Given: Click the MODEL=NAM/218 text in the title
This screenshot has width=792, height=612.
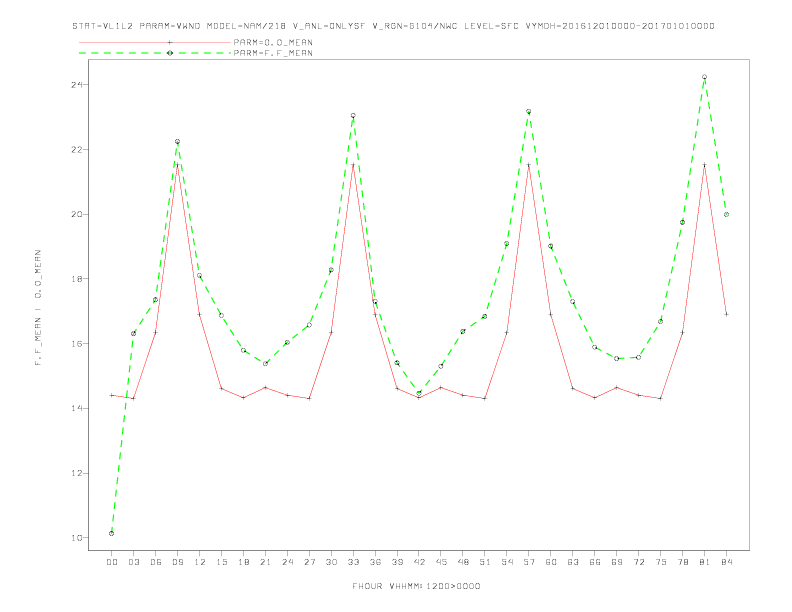Looking at the screenshot, I should pyautogui.click(x=246, y=26).
